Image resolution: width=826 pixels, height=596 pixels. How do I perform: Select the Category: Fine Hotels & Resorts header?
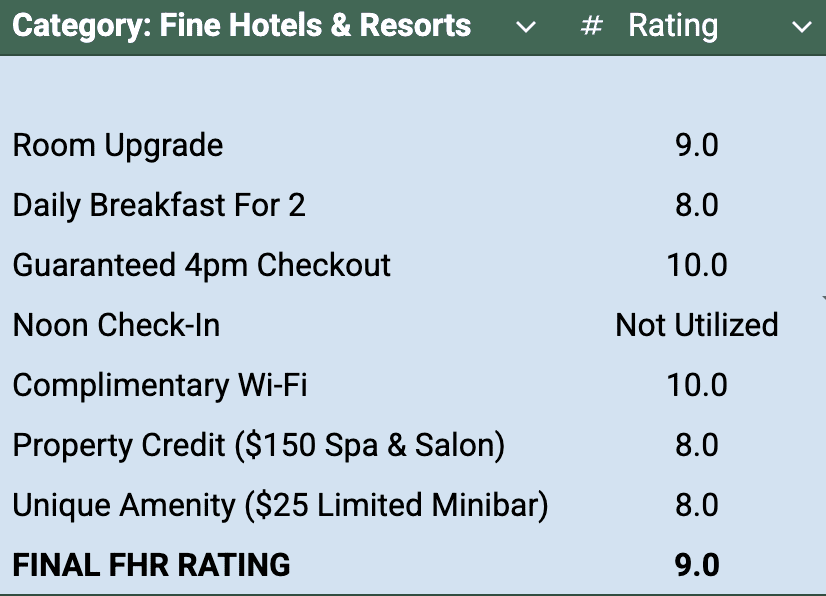242,26
